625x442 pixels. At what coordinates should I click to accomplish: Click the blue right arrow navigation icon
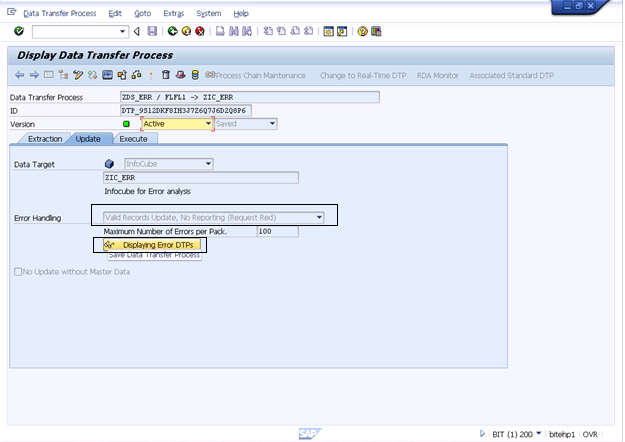pyautogui.click(x=34, y=75)
